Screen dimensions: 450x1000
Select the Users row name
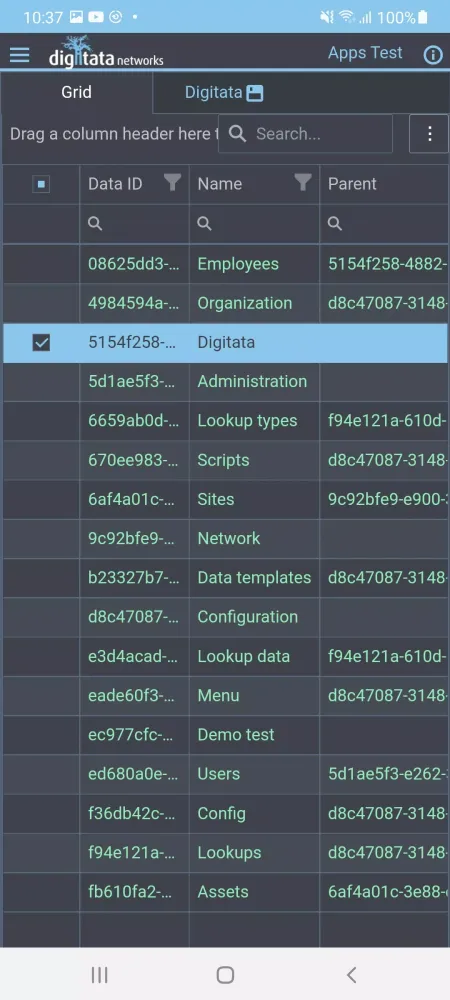219,774
